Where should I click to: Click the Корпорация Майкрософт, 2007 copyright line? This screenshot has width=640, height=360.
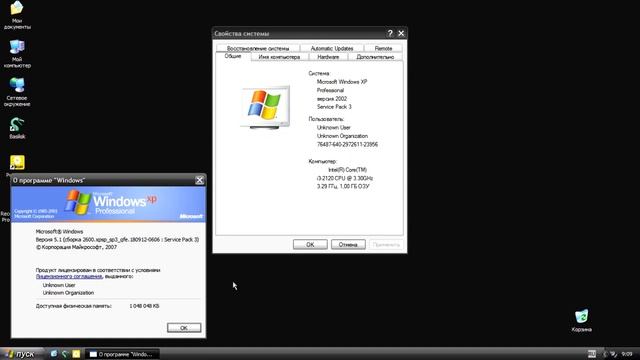76,247
